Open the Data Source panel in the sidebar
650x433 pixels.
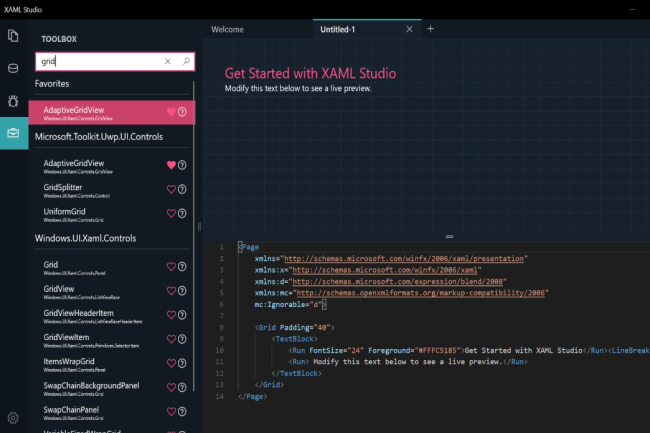(x=14, y=68)
